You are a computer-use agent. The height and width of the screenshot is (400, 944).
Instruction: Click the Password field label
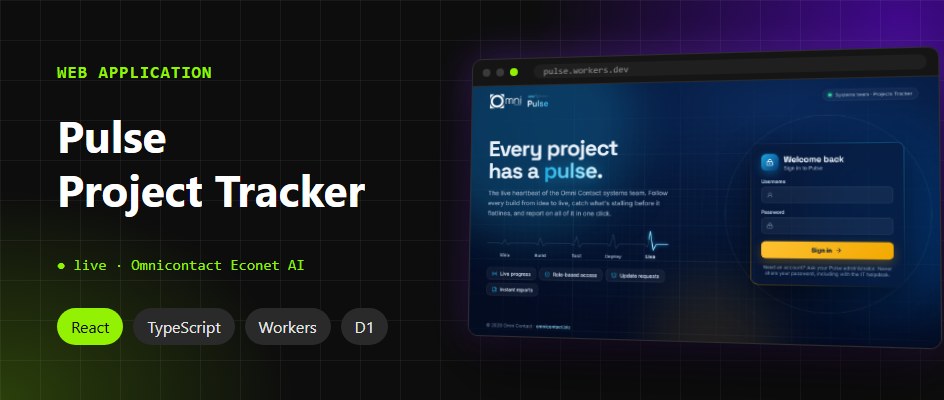(772, 212)
